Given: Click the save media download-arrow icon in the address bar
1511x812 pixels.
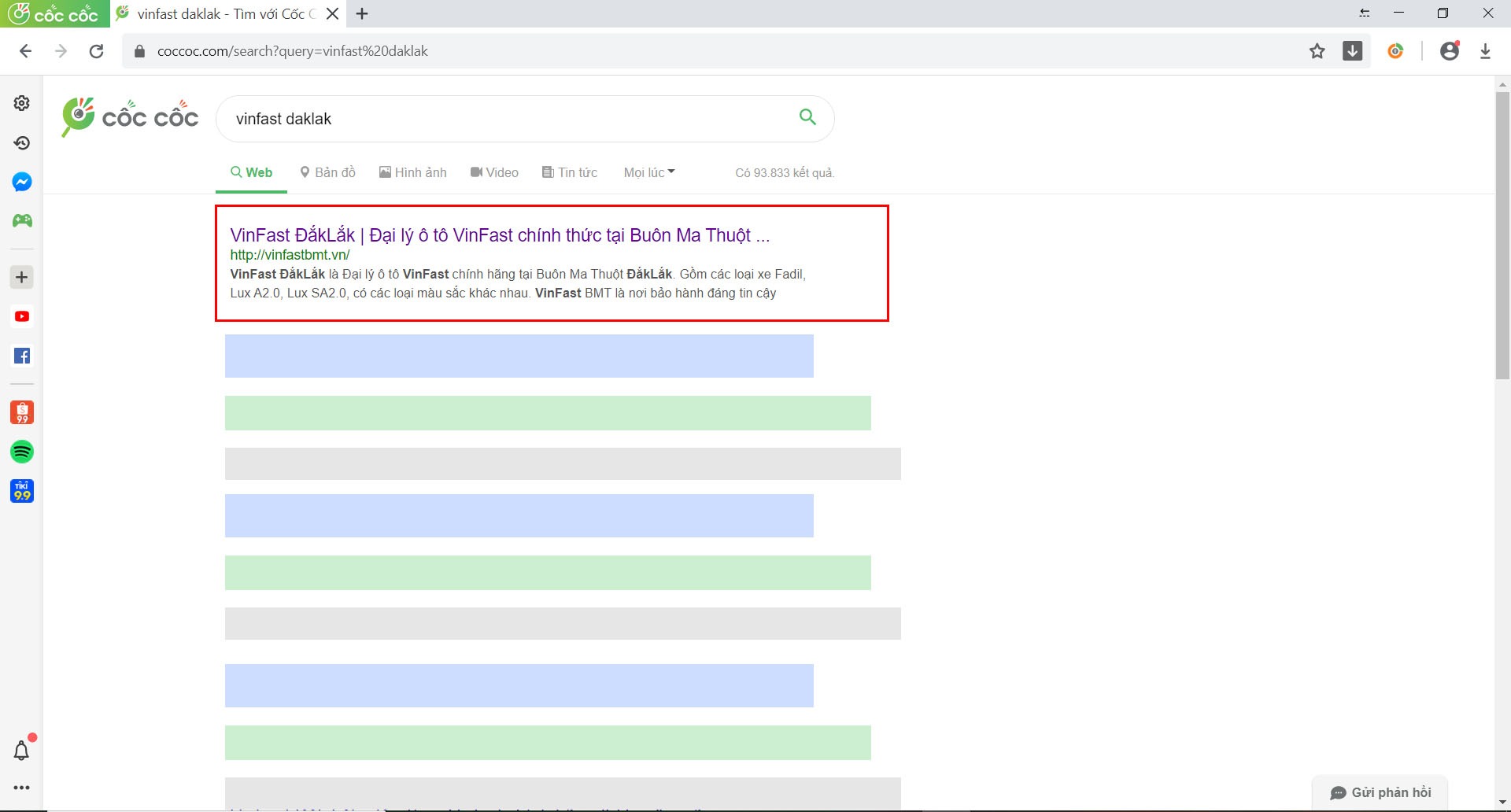Looking at the screenshot, I should [x=1353, y=51].
